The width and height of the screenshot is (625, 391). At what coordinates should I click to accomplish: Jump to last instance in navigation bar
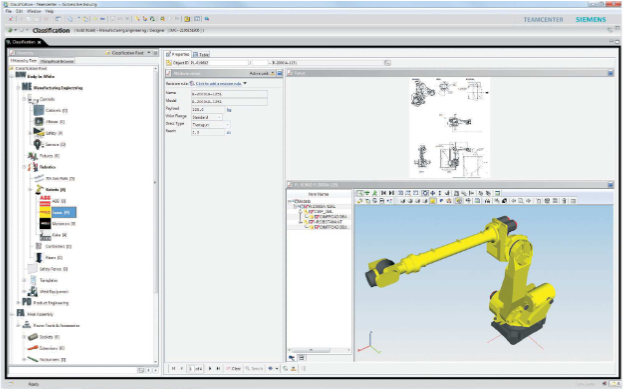(x=218, y=369)
